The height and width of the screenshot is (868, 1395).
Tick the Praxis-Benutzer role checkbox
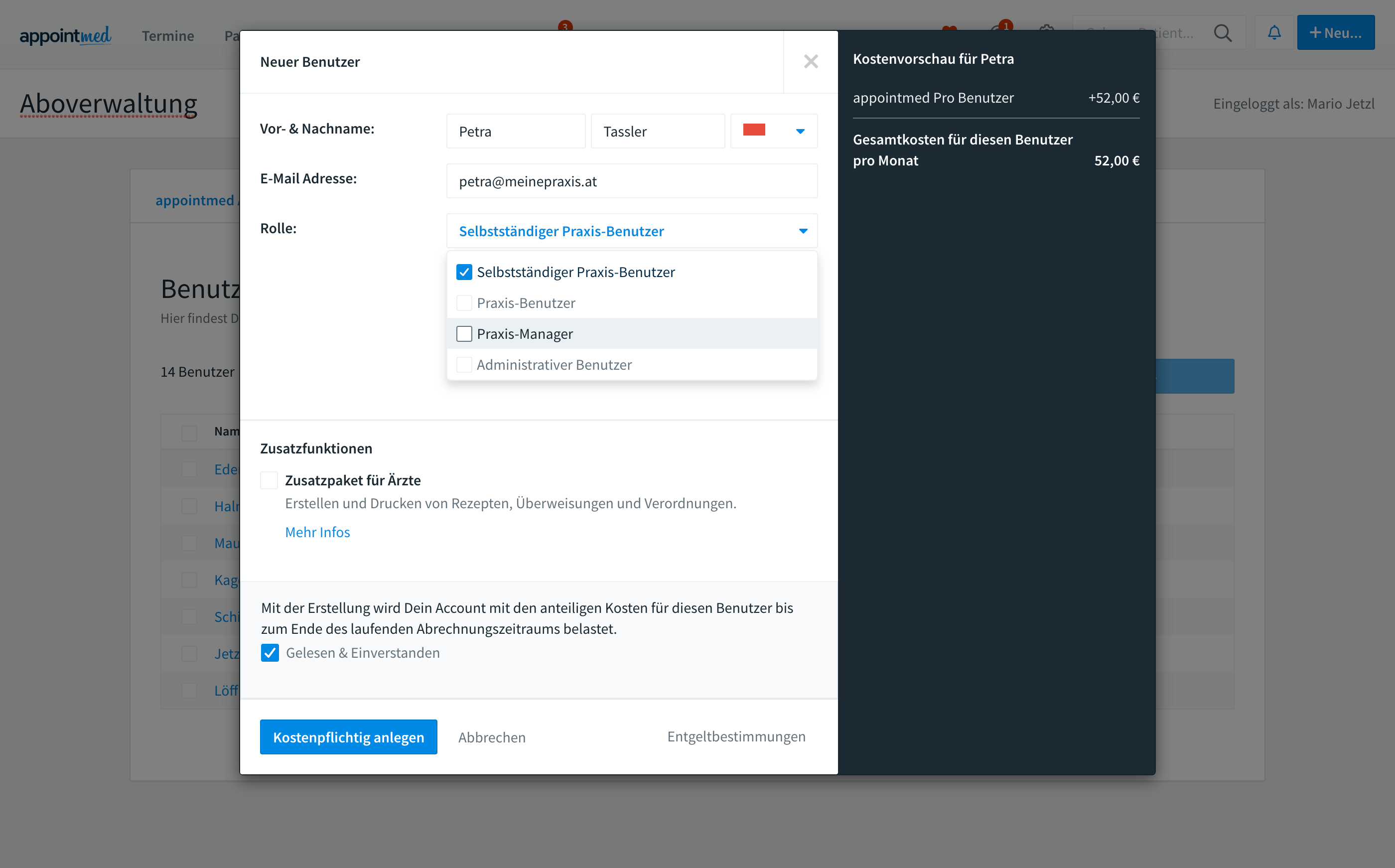tap(464, 302)
